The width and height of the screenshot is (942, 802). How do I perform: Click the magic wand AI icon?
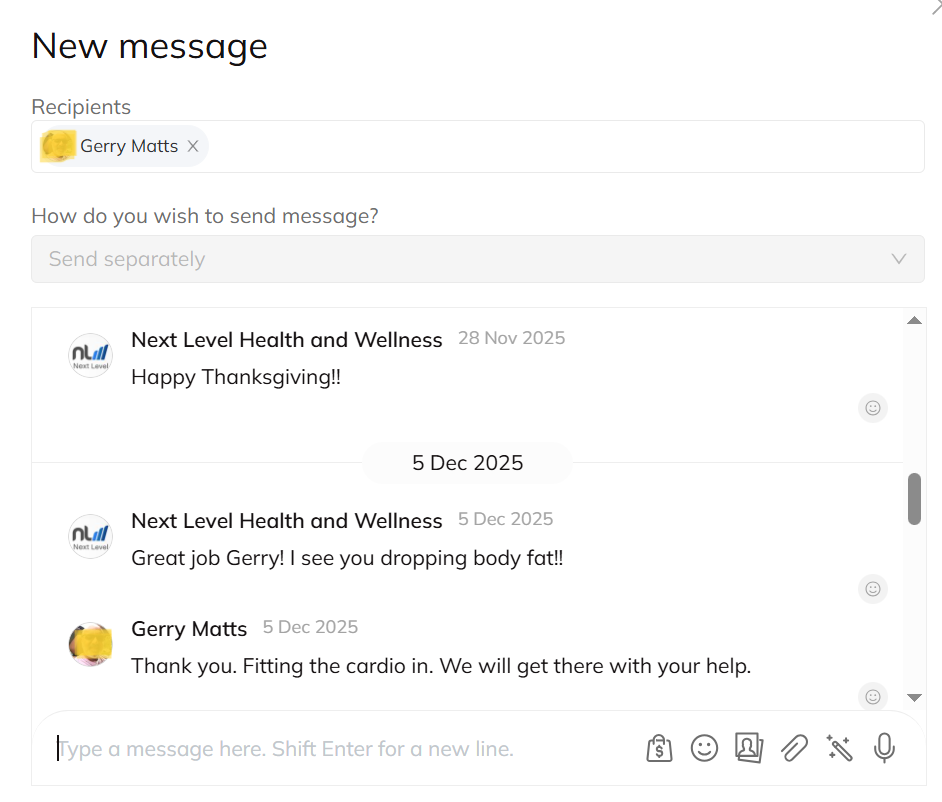tap(839, 748)
